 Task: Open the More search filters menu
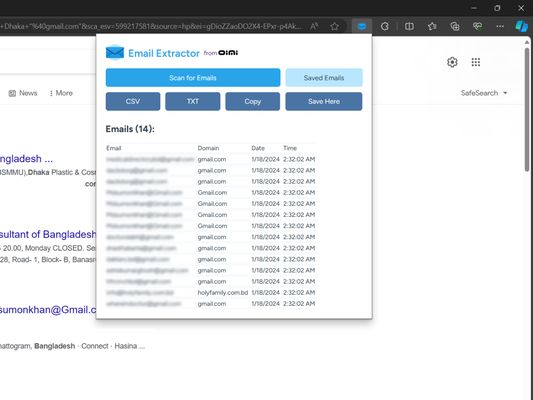click(61, 93)
